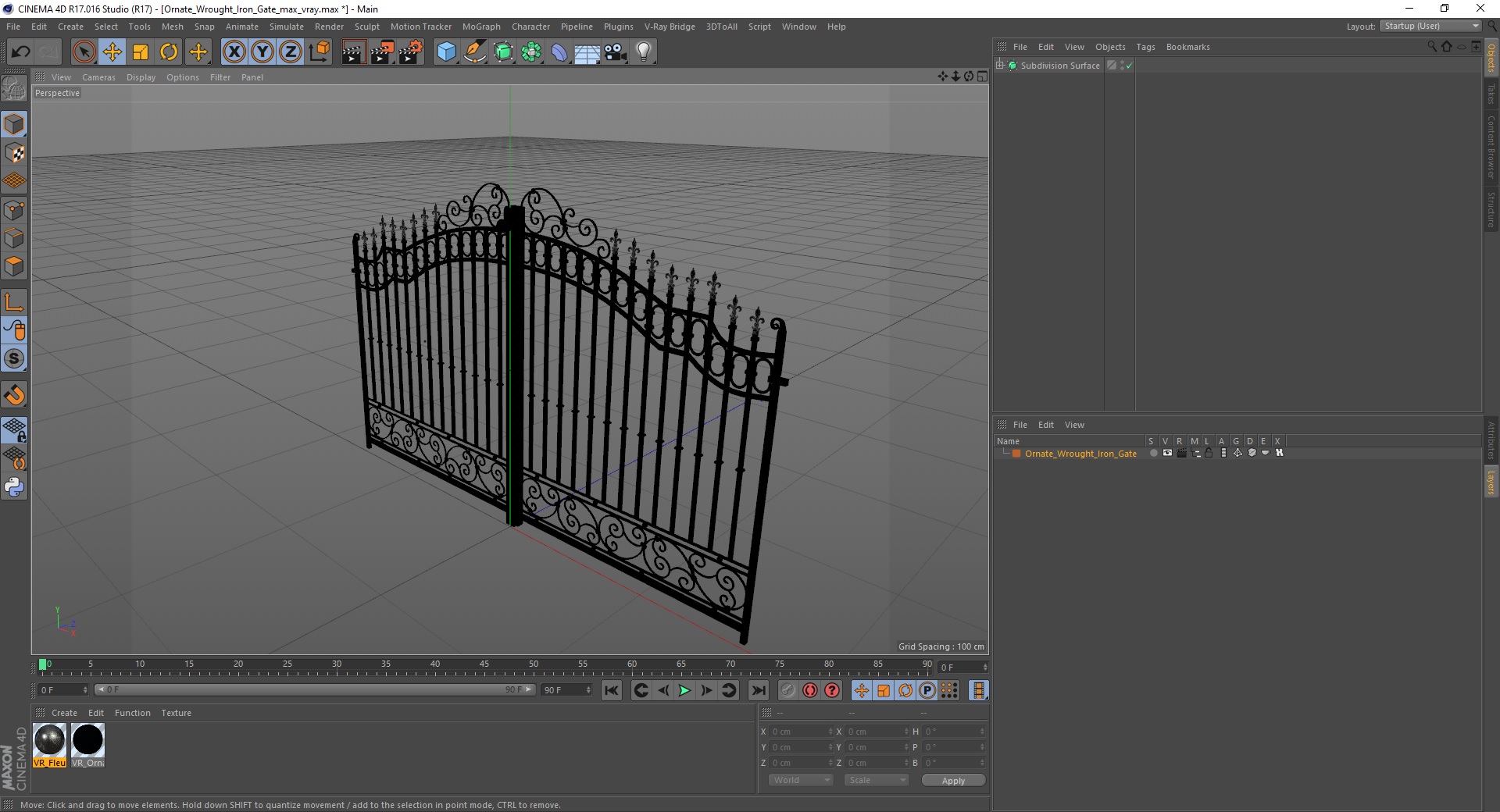Play the animation forward

pos(684,690)
